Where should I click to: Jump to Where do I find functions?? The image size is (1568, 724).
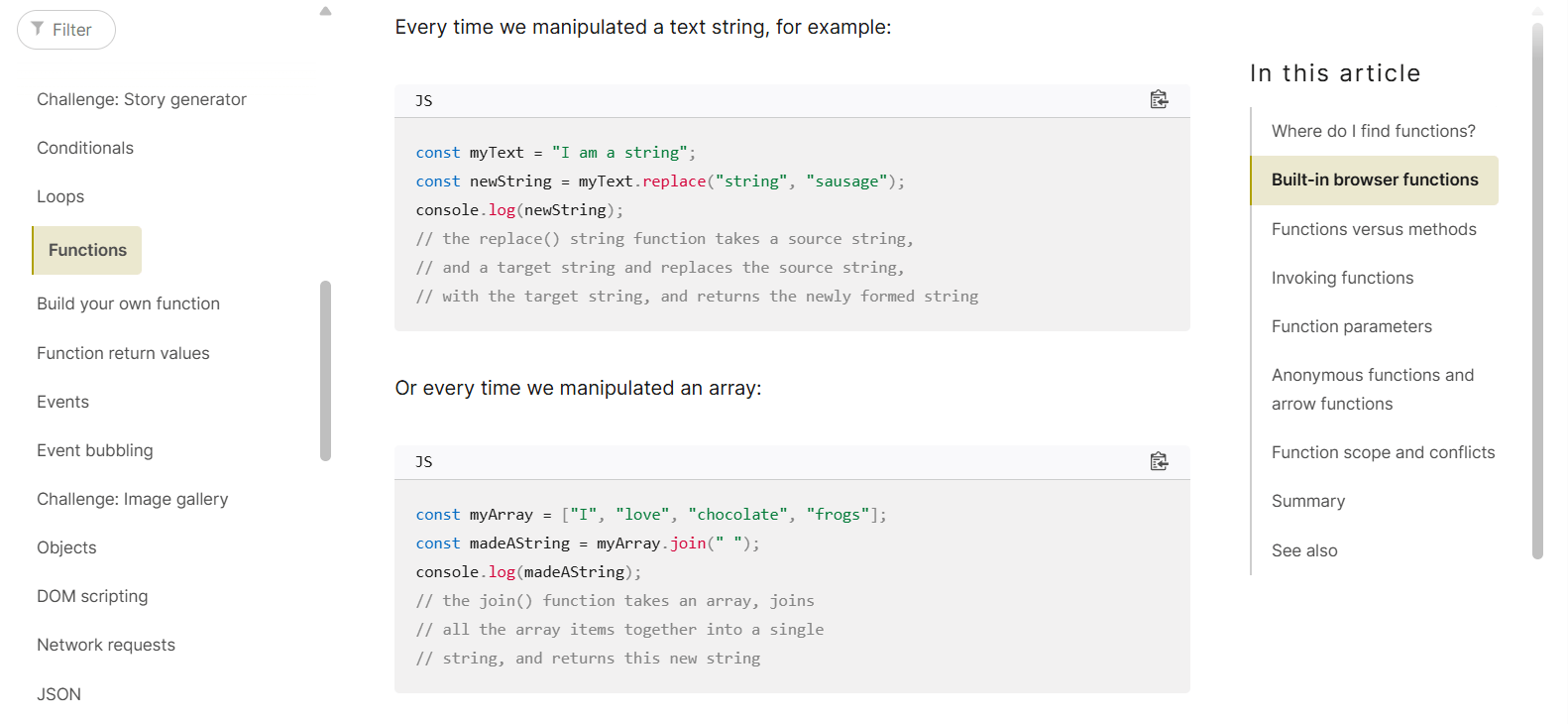click(1373, 131)
